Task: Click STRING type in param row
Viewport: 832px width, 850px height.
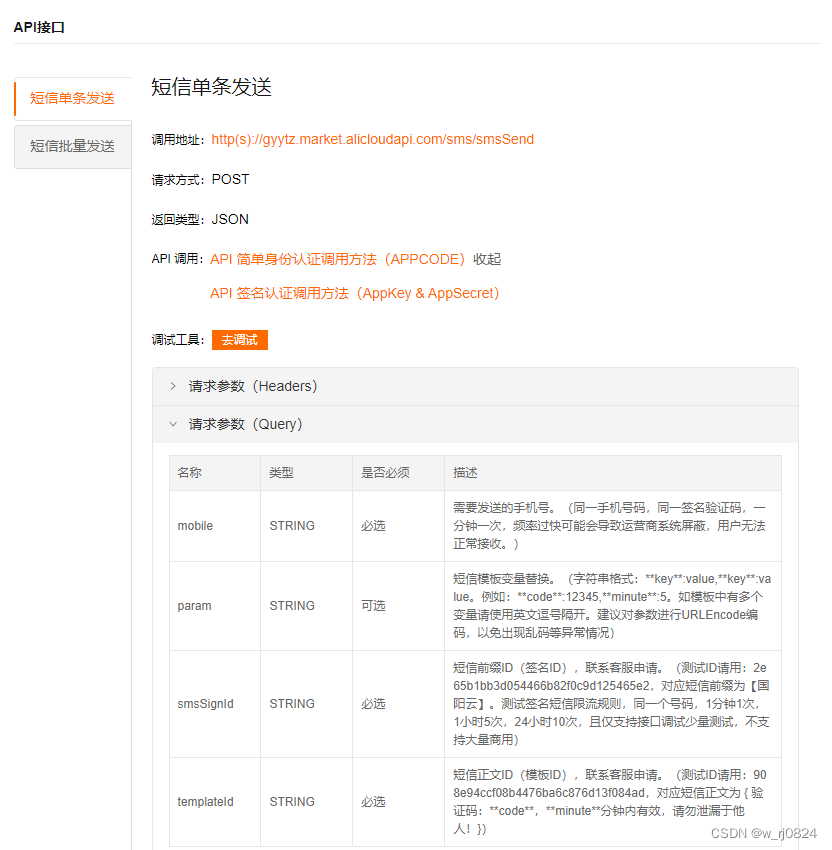Action: coord(292,606)
